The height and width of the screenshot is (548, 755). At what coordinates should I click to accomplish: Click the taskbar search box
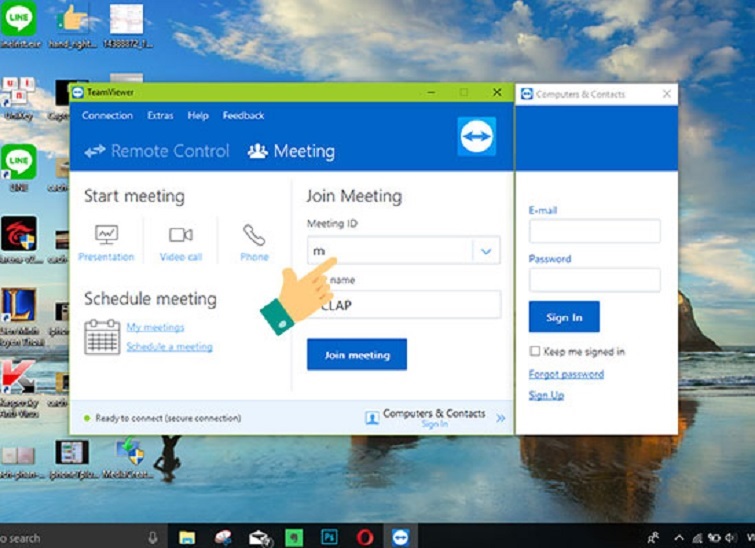click(x=82, y=537)
